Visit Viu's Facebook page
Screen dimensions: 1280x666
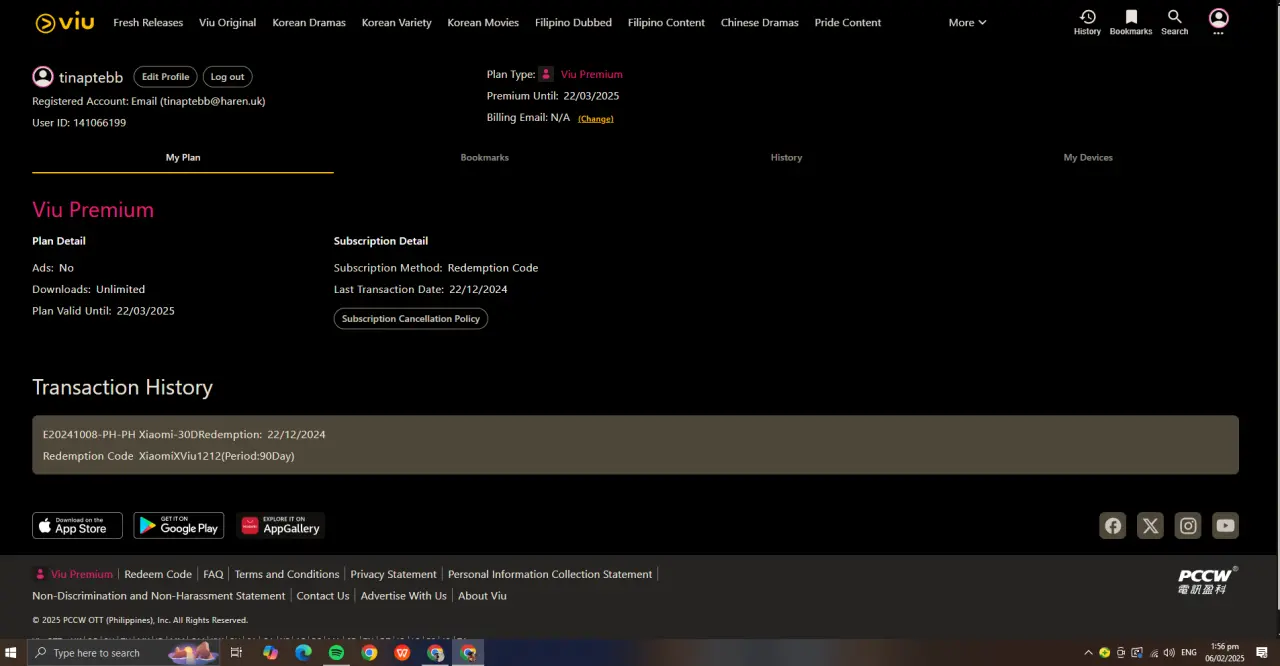coord(1113,526)
